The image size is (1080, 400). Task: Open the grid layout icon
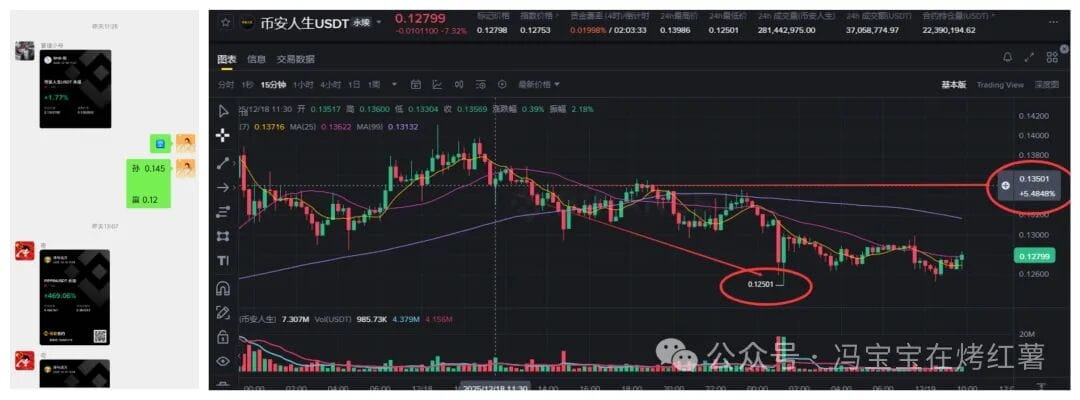pos(1052,58)
